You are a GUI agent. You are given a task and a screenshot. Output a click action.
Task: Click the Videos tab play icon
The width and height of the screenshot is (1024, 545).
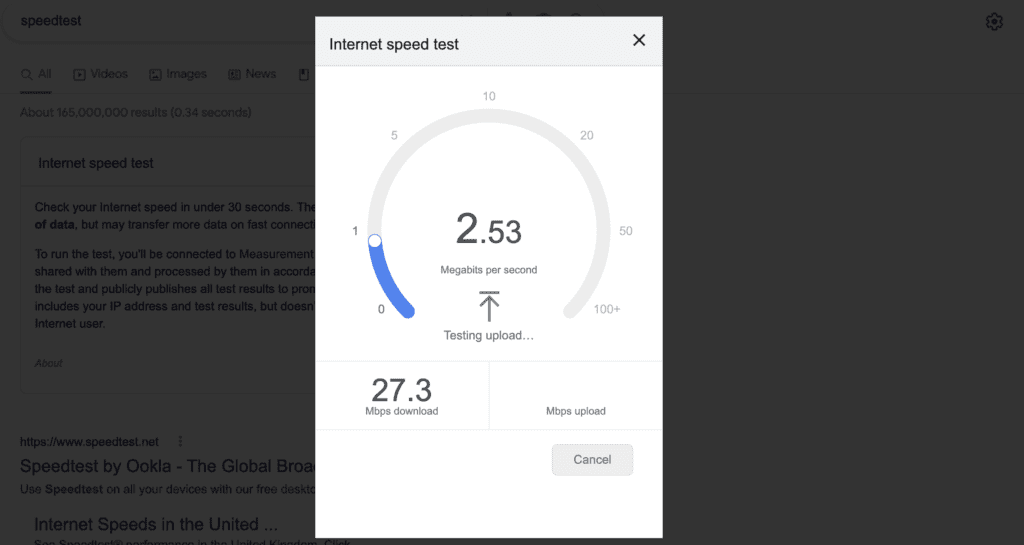pos(80,74)
